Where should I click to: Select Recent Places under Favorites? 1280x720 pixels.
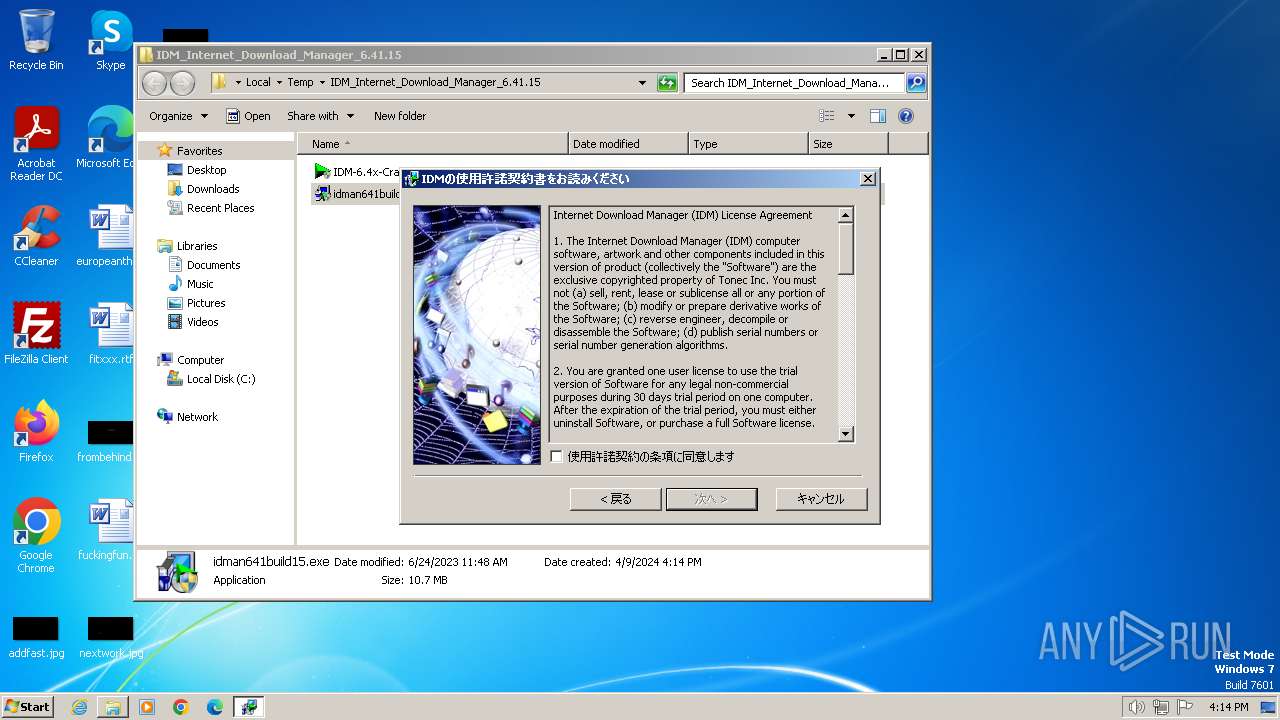[x=220, y=208]
